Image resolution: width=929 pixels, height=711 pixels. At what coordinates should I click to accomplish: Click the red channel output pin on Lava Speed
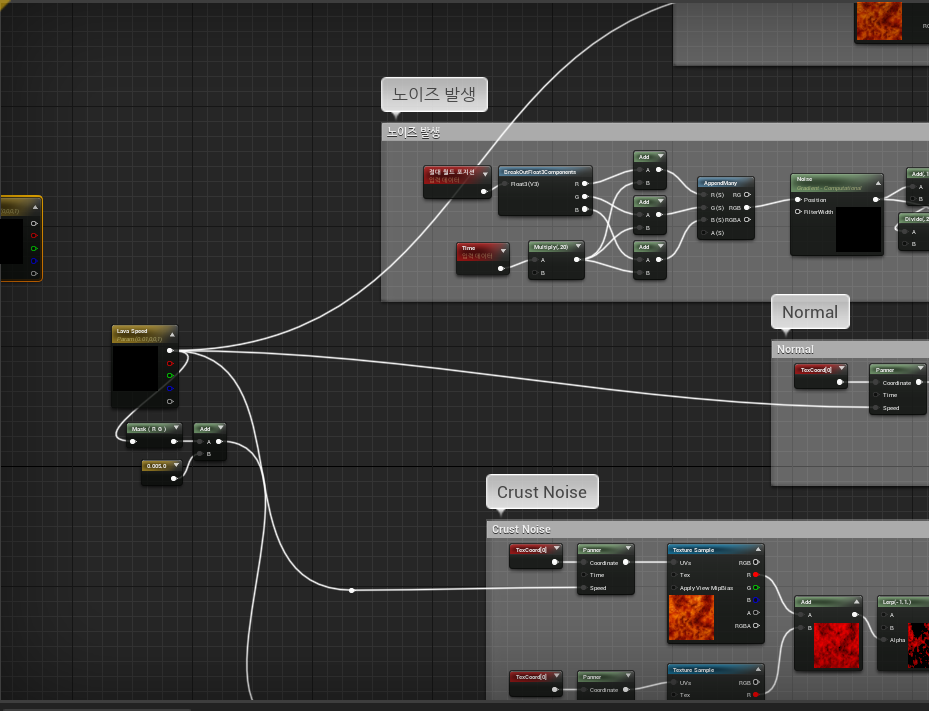pyautogui.click(x=170, y=363)
